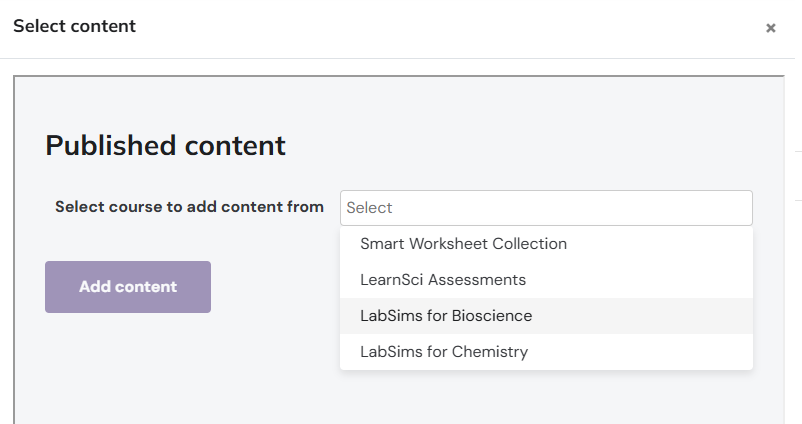Image resolution: width=802 pixels, height=424 pixels.
Task: Pick the LearnSci Assessments option
Action: 442,280
